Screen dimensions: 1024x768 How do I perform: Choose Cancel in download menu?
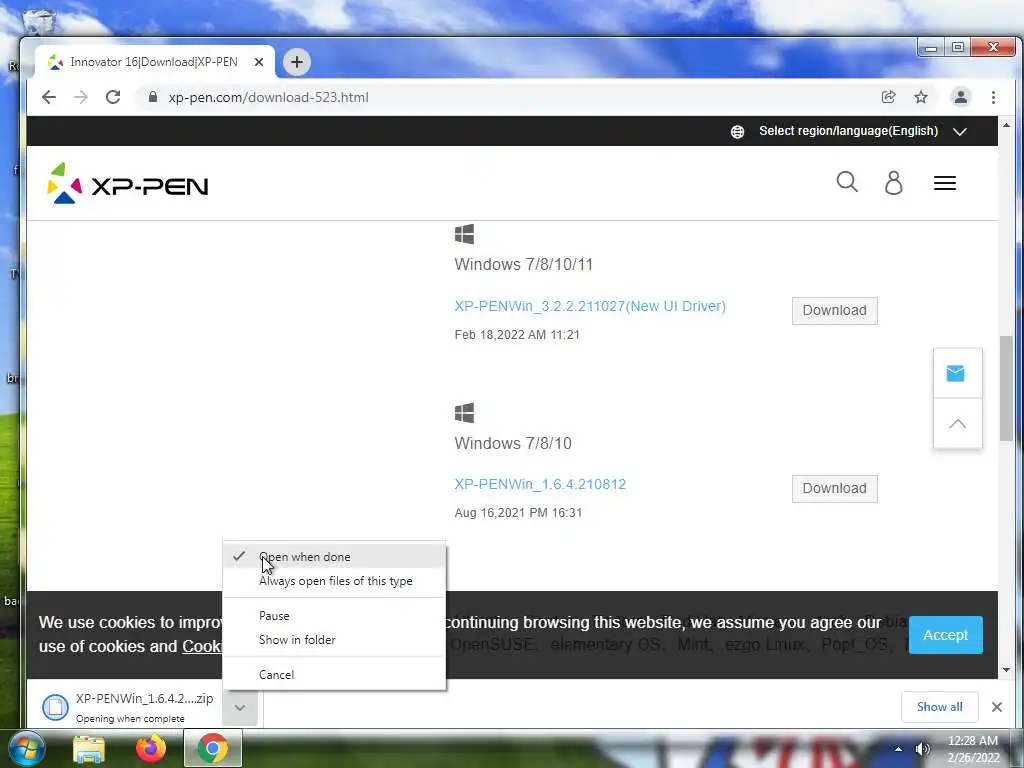(x=334, y=675)
